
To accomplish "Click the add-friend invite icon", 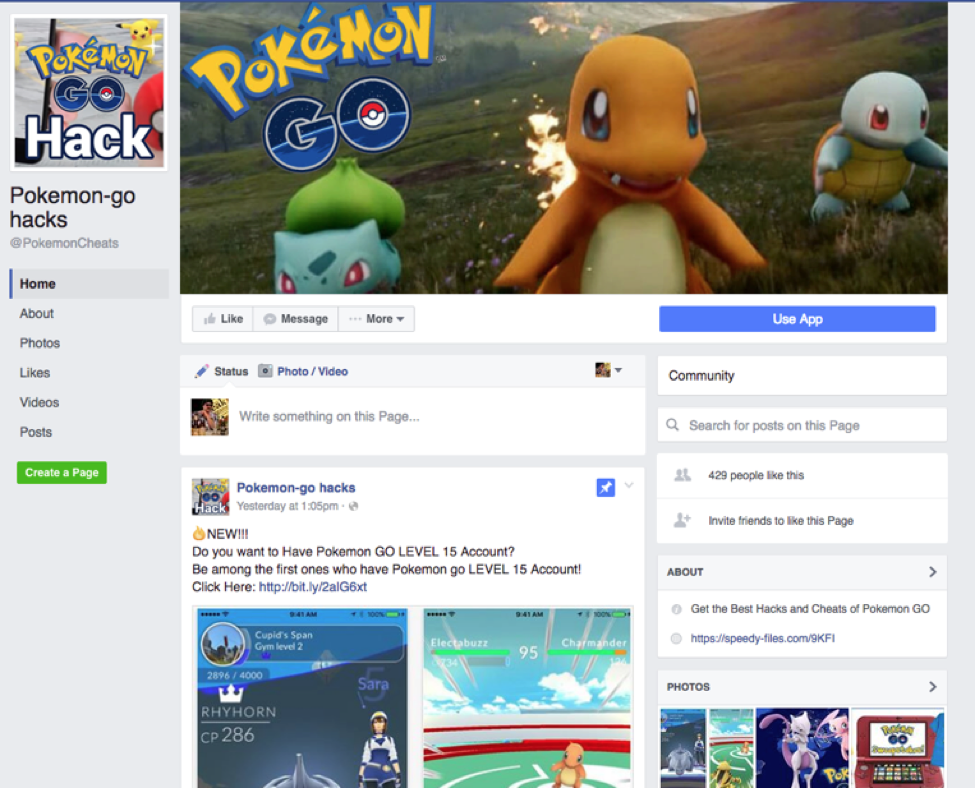I will click(682, 520).
